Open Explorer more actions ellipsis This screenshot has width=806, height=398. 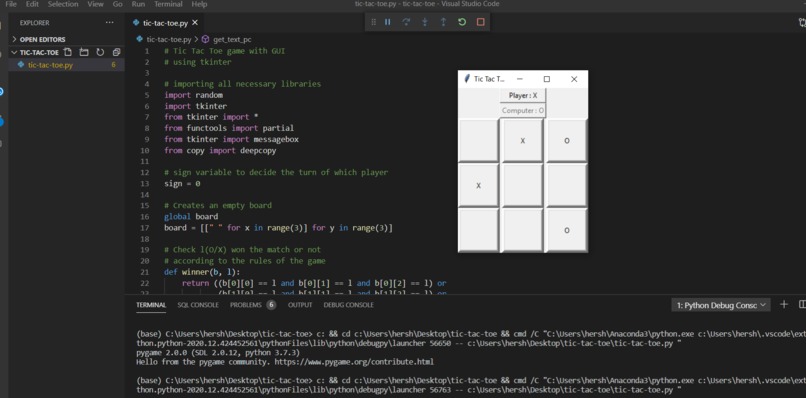109,23
